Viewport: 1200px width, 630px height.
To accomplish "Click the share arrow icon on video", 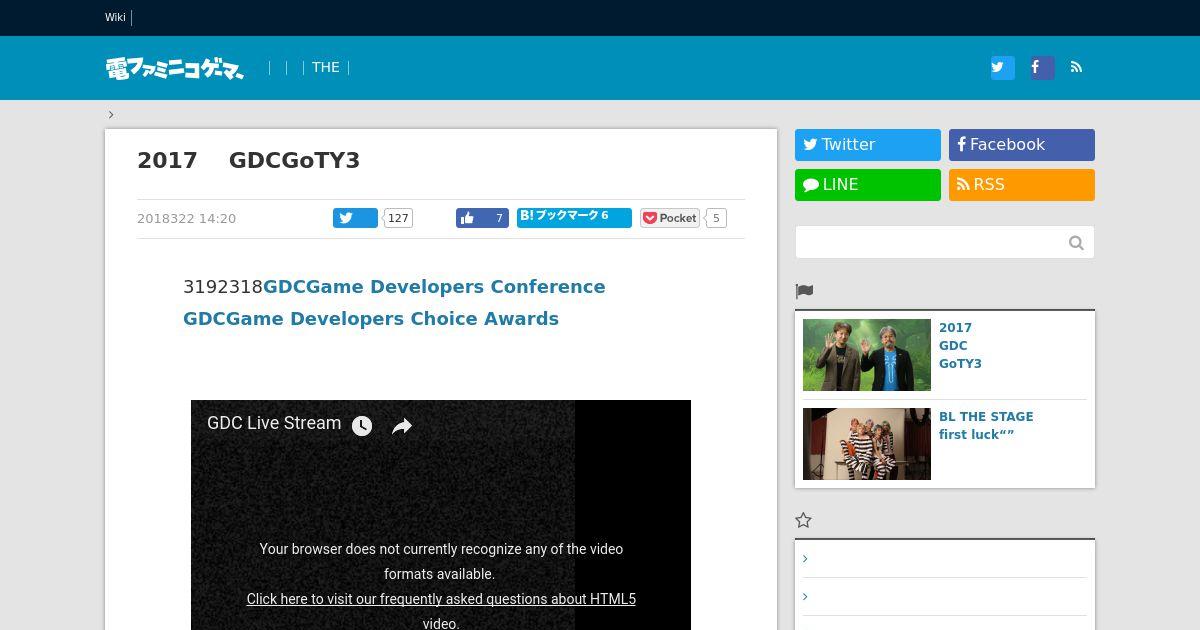I will tap(402, 426).
